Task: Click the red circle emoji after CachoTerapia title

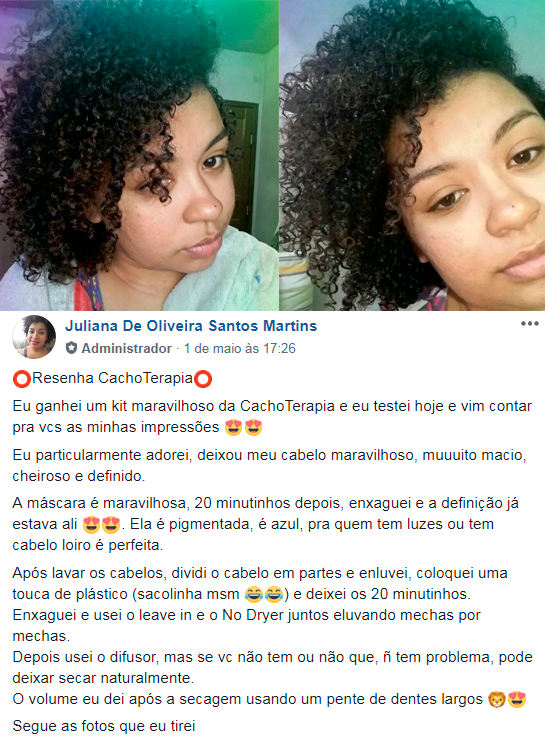Action: click(x=204, y=379)
